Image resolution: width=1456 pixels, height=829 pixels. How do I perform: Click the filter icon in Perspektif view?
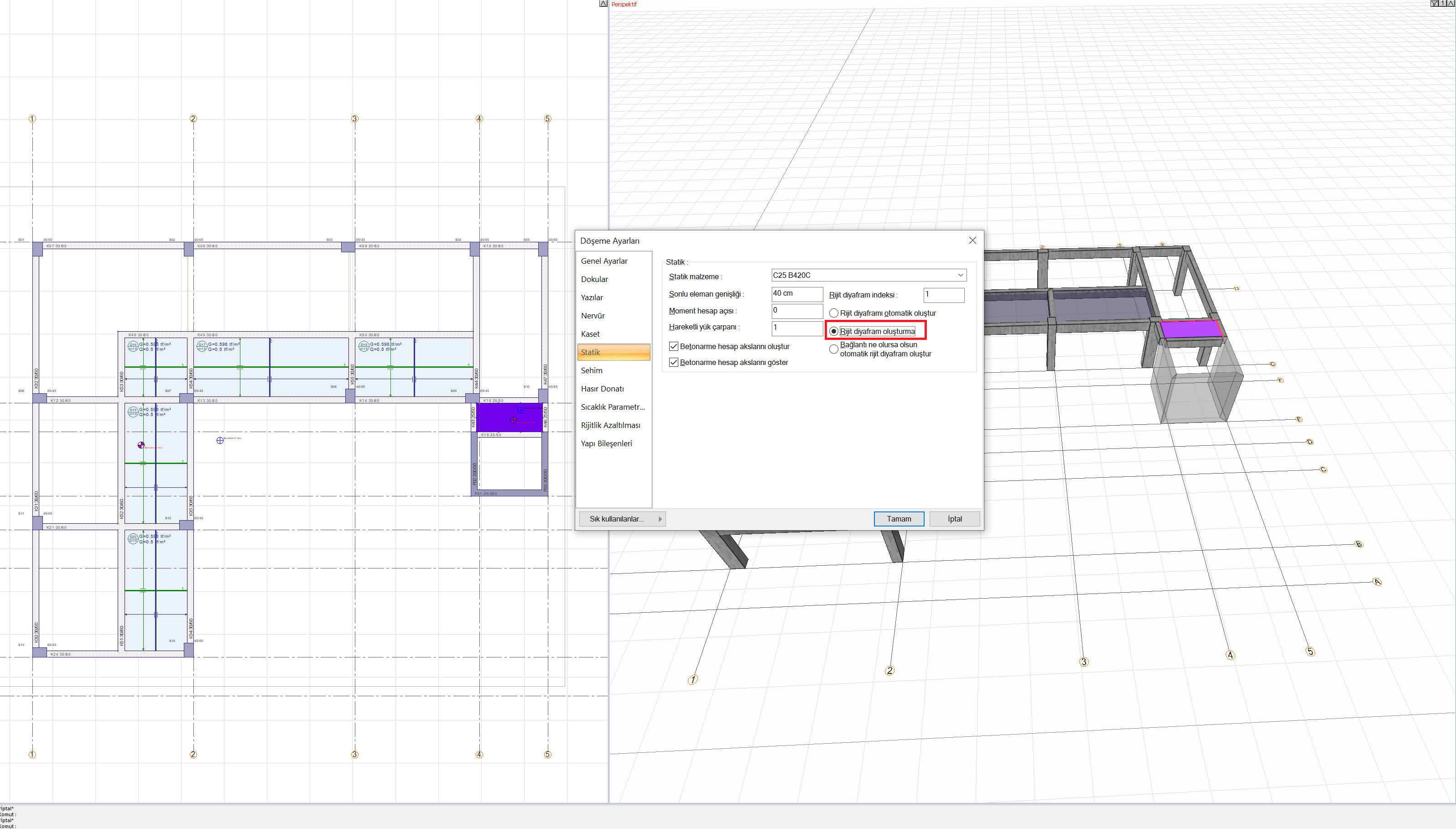click(1435, 3)
